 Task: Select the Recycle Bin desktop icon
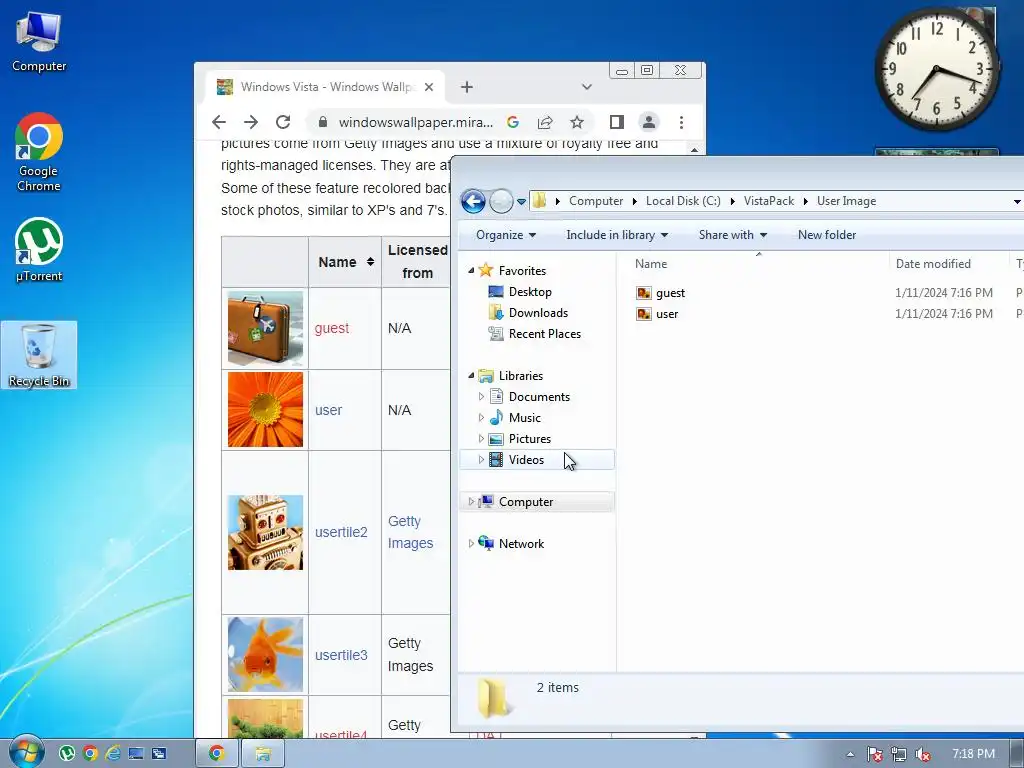[39, 355]
